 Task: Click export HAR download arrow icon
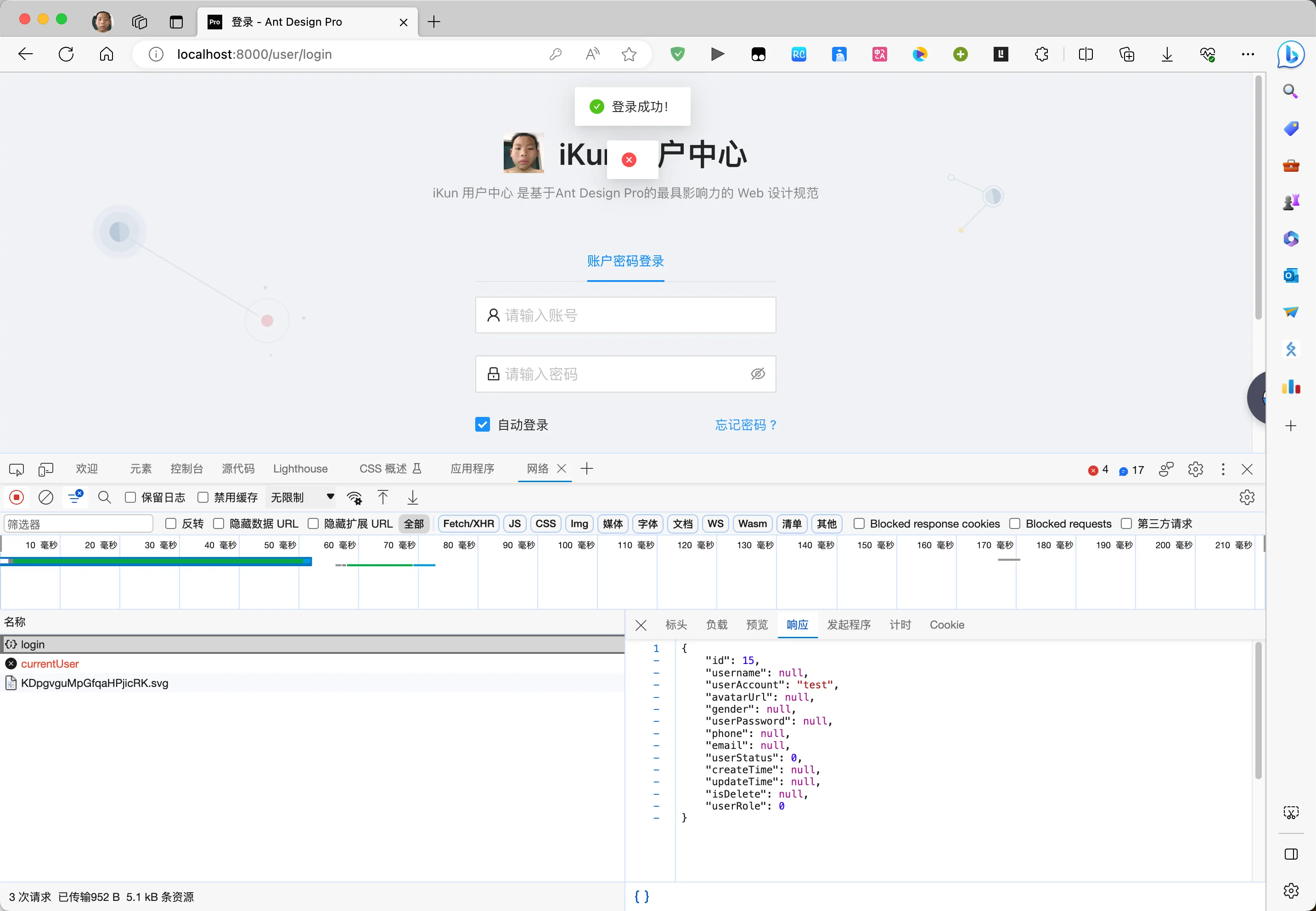coord(413,498)
